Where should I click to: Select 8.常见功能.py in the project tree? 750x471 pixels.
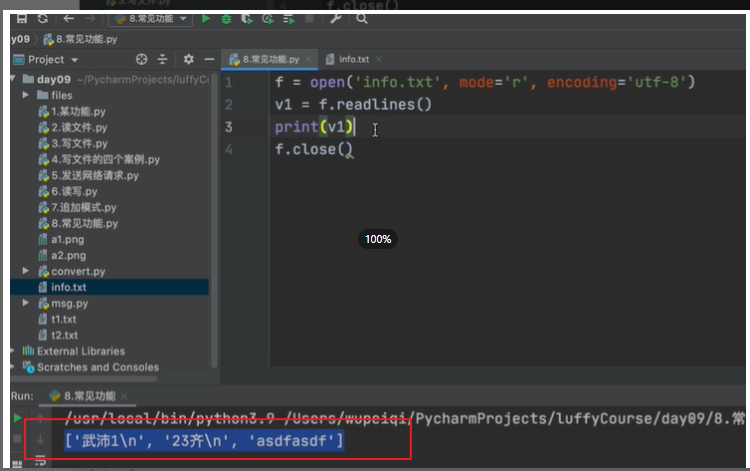pyautogui.click(x=85, y=223)
